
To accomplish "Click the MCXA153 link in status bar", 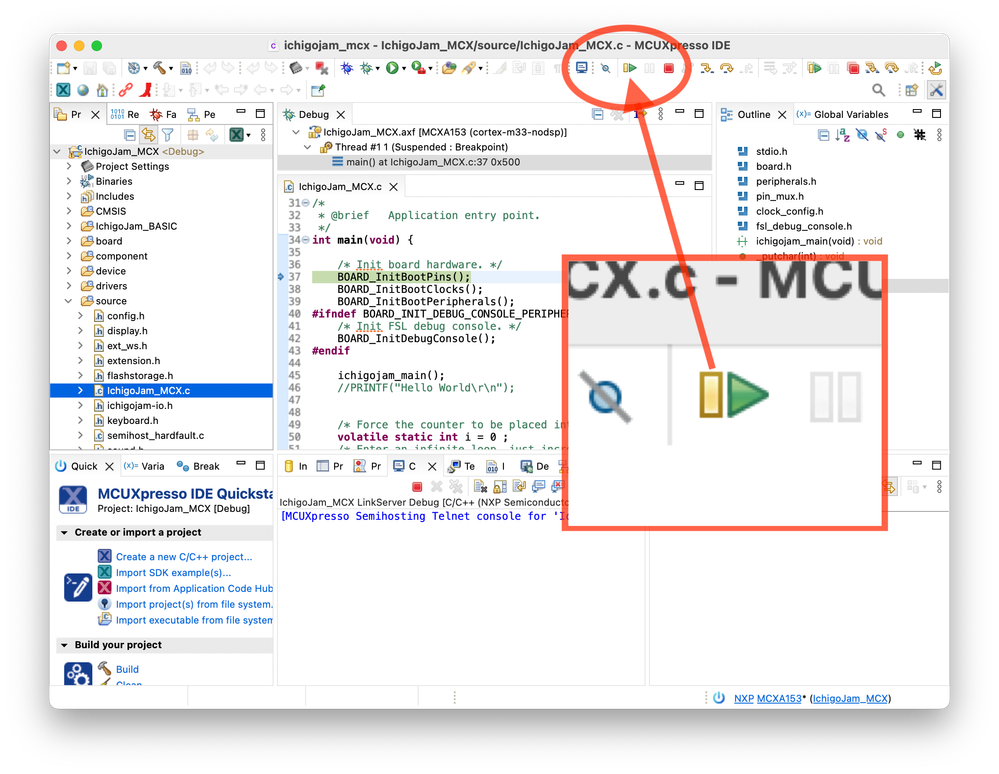I will (779, 699).
